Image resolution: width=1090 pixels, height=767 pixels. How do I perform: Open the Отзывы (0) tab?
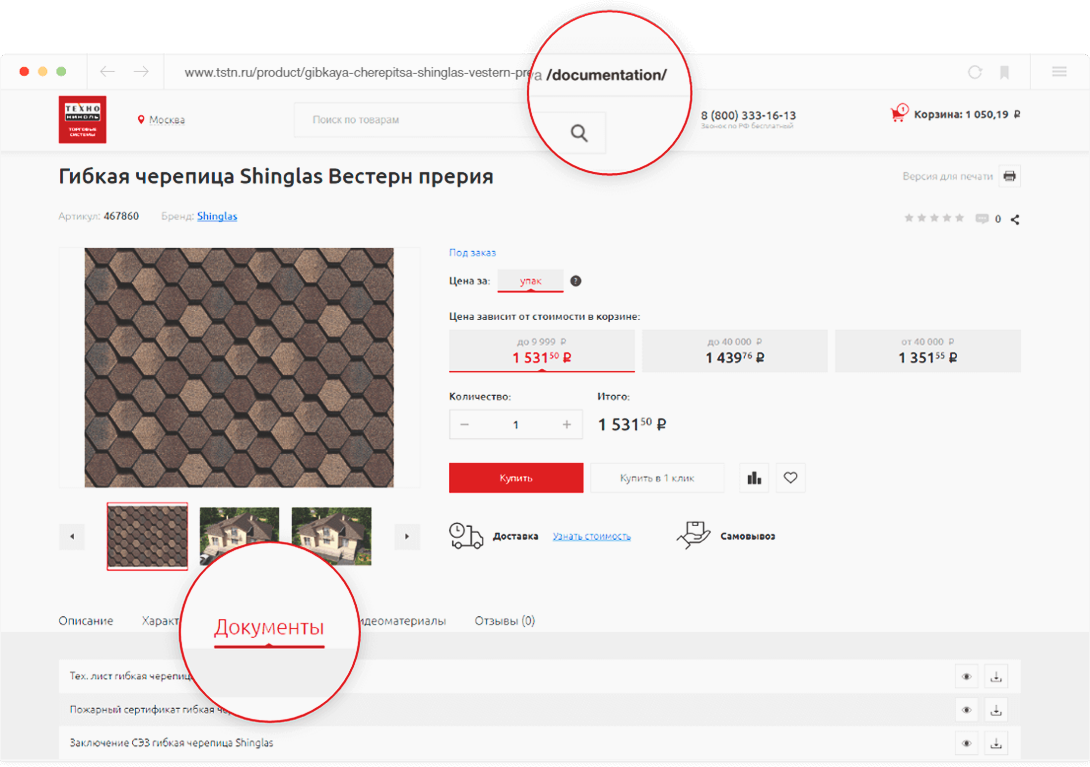(505, 620)
